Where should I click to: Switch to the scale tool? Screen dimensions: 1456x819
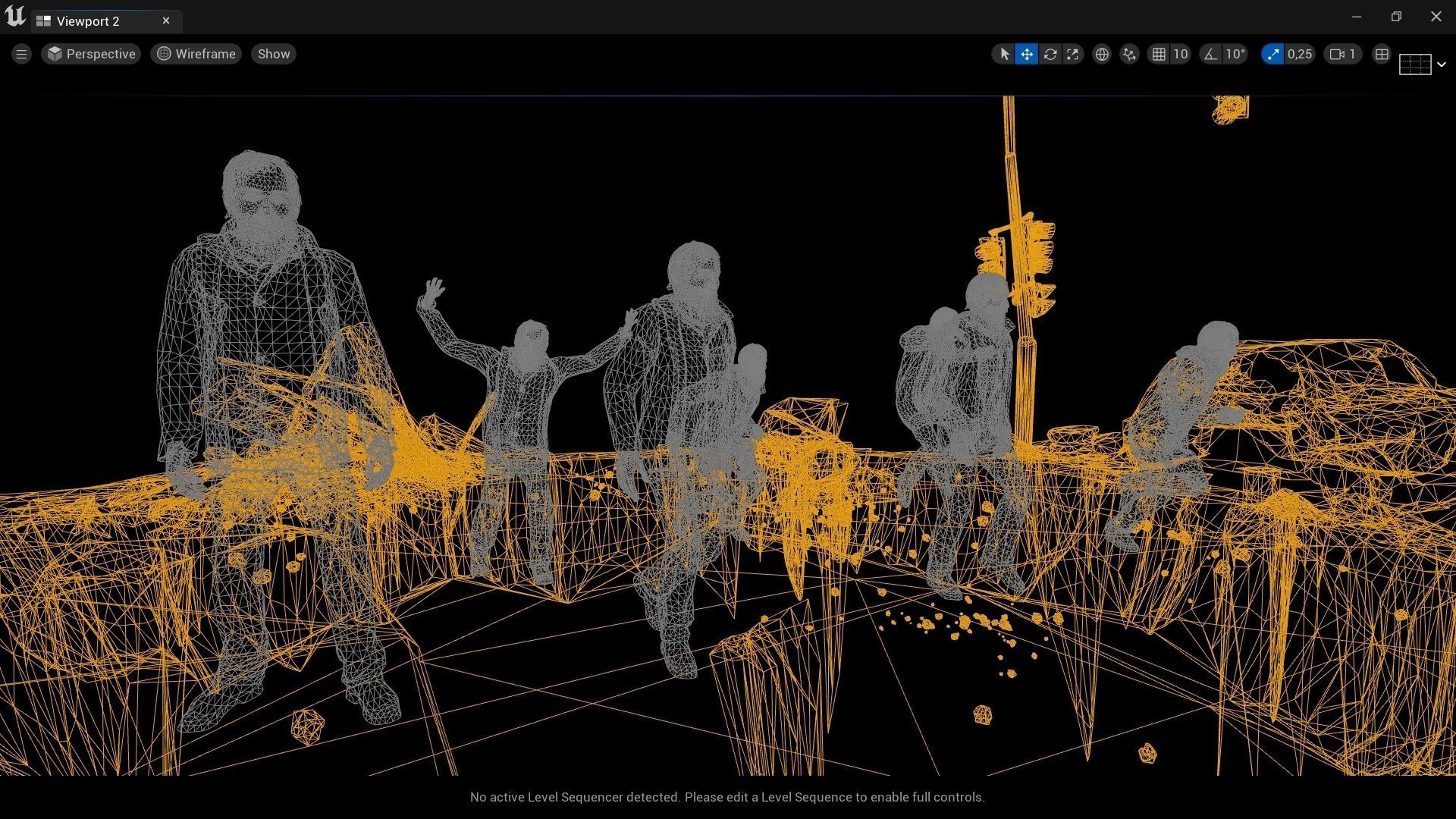click(1073, 54)
